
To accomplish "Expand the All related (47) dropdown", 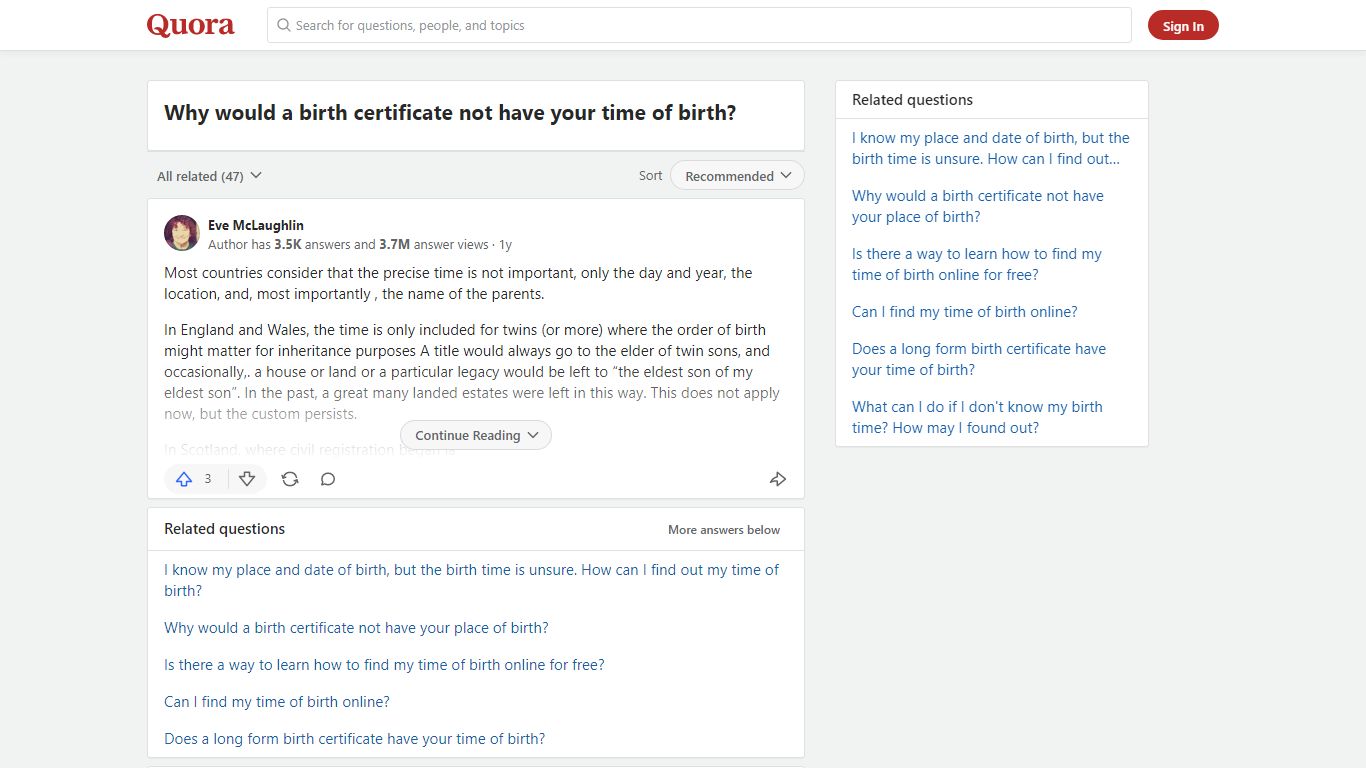I will point(209,176).
